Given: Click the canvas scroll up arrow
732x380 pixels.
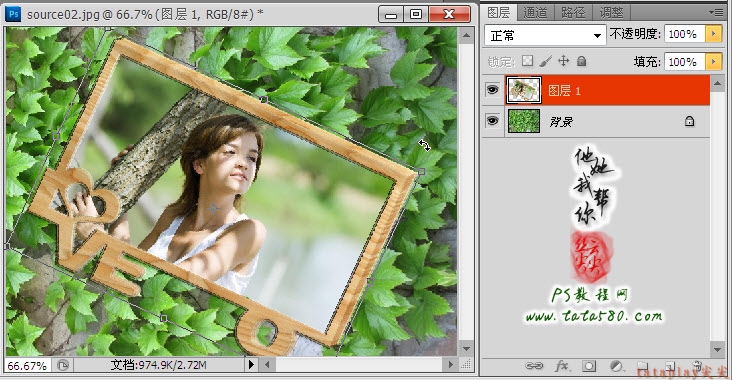Looking at the screenshot, I should pyautogui.click(x=466, y=35).
